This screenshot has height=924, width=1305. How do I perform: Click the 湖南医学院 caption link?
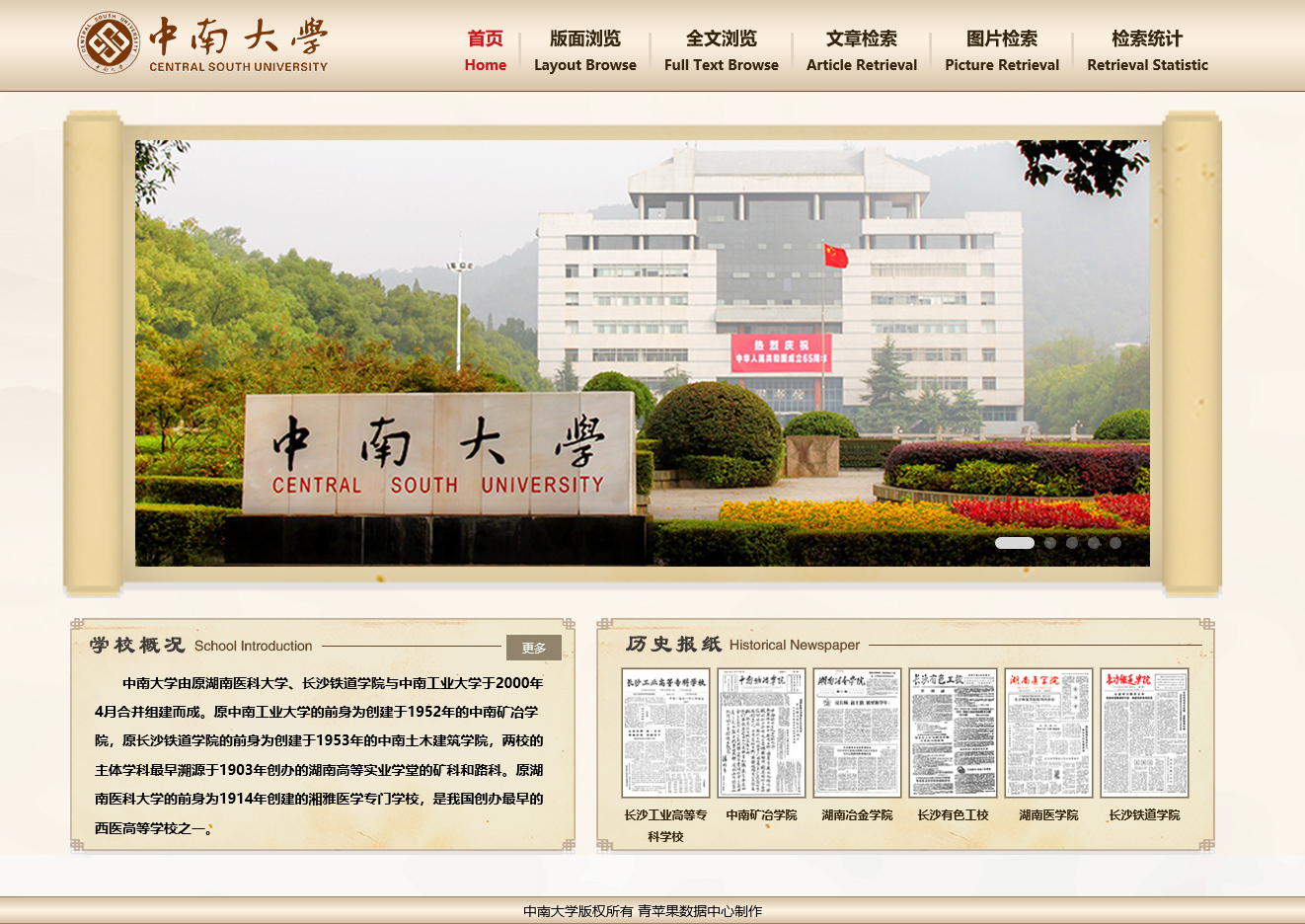(1048, 815)
